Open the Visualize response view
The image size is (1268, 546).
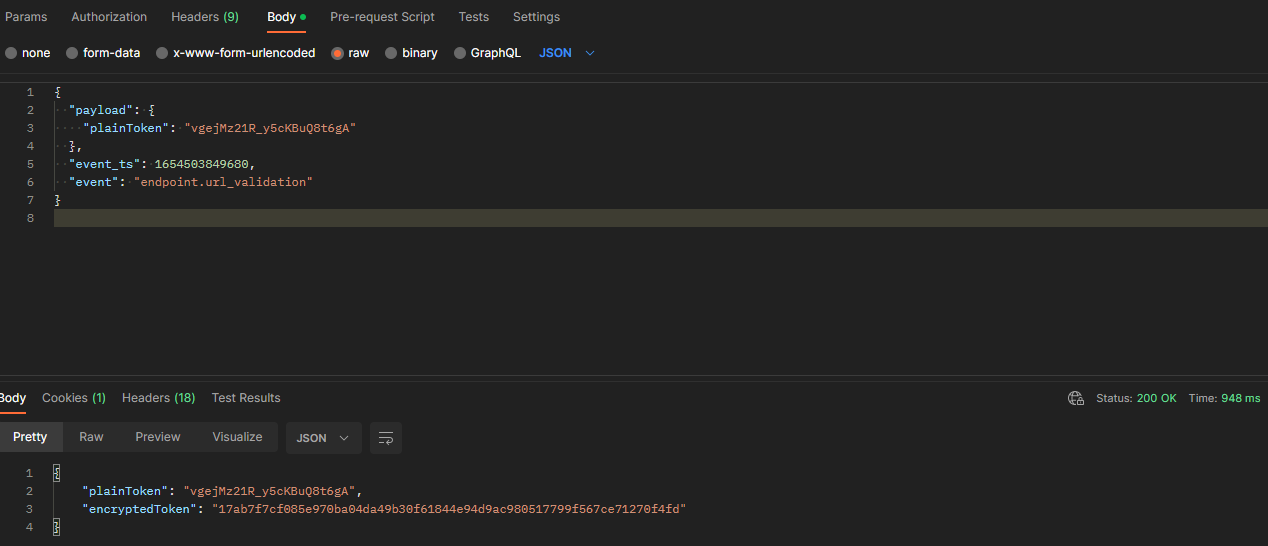coord(238,437)
